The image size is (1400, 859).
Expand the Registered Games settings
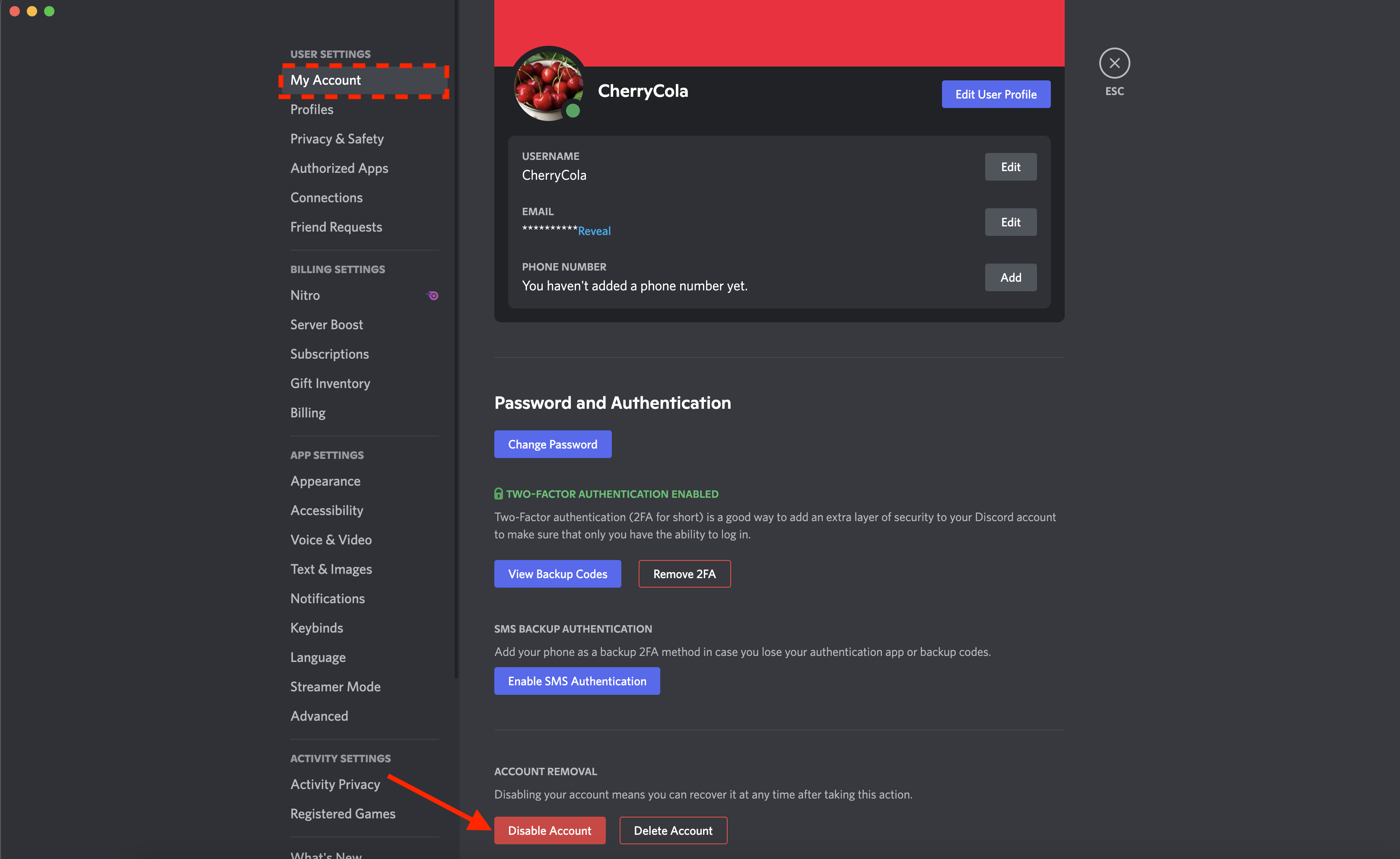point(344,814)
